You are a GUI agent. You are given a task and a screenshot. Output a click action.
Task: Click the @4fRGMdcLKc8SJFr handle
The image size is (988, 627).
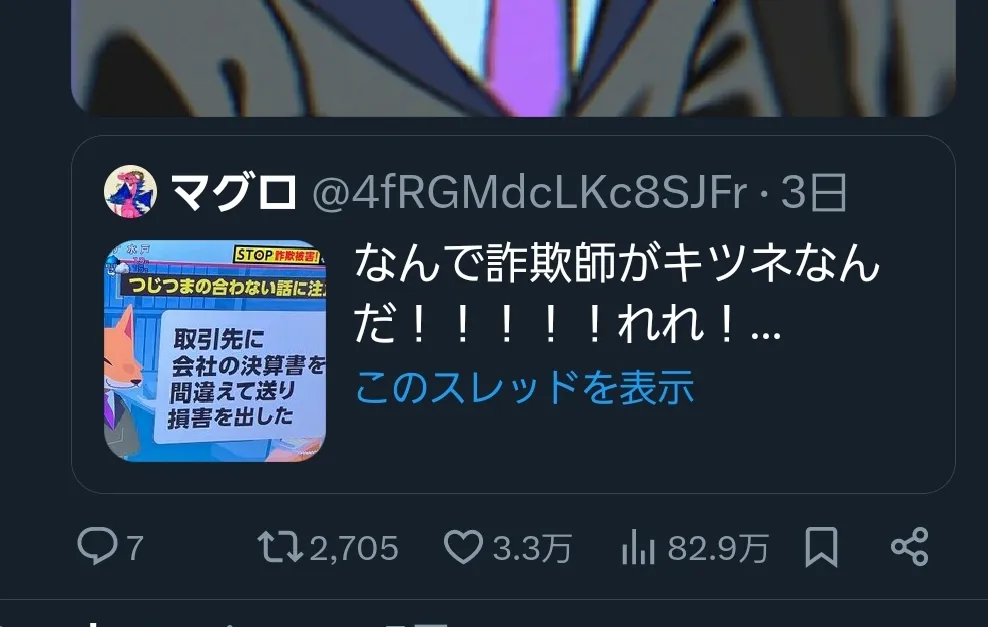[529, 193]
